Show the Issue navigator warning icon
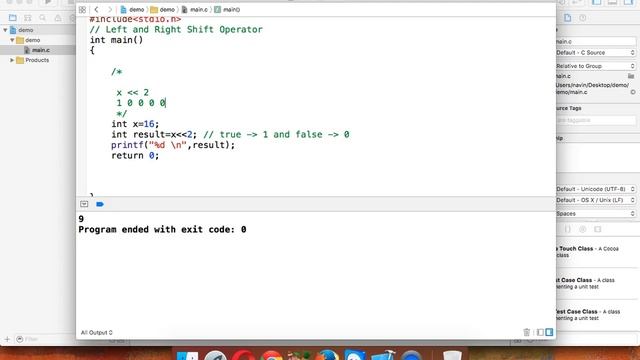The image size is (640, 360). tap(58, 18)
